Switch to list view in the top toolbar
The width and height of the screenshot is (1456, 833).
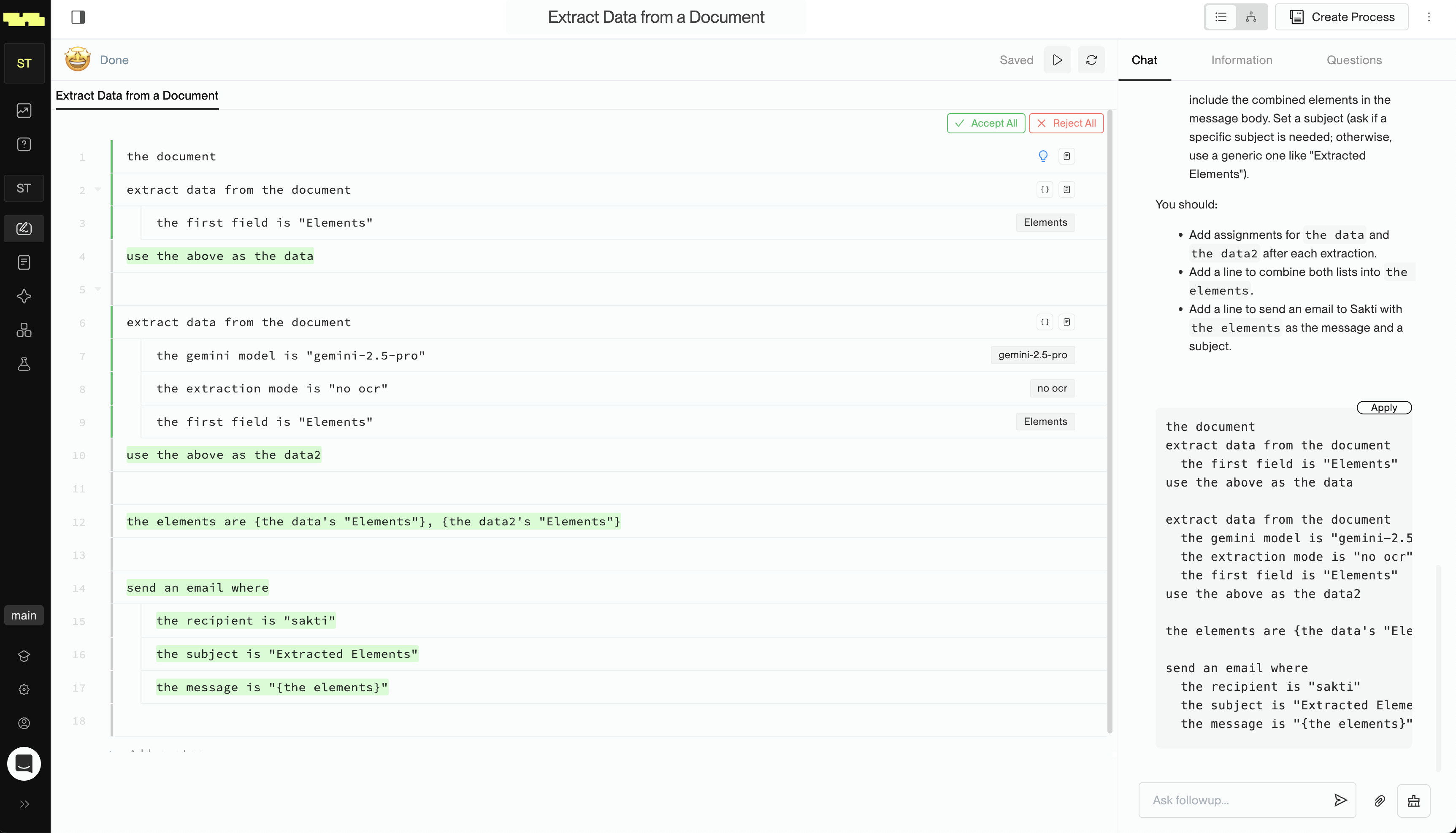click(x=1221, y=16)
